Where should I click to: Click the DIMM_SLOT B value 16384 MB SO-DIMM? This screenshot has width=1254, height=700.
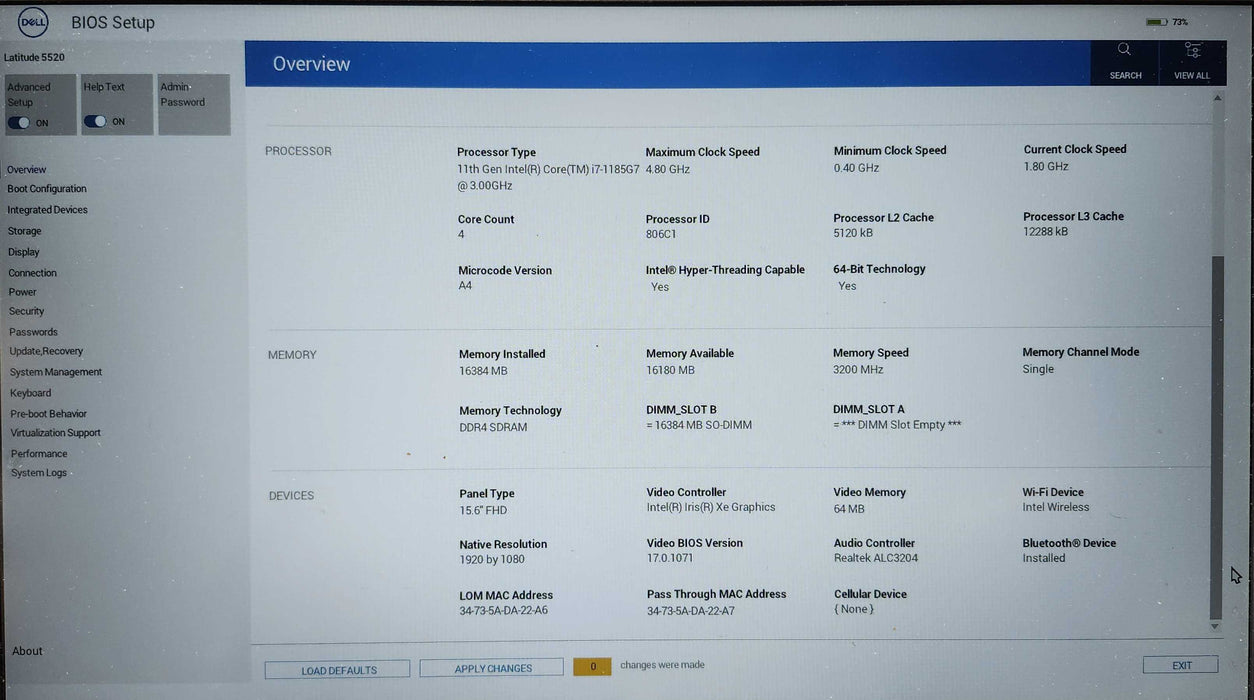pos(699,425)
